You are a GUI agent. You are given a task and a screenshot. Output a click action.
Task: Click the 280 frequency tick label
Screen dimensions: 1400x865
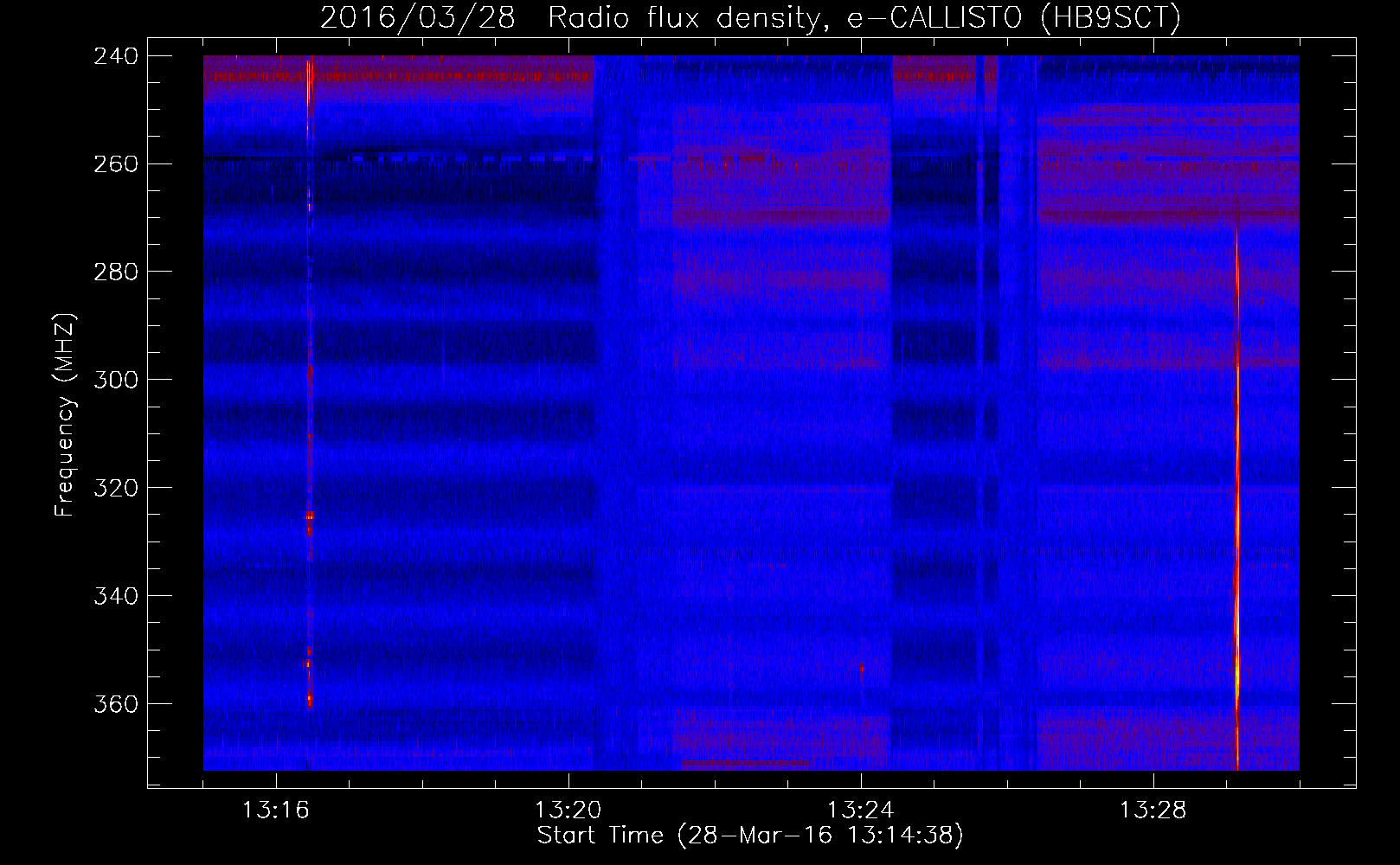click(116, 272)
